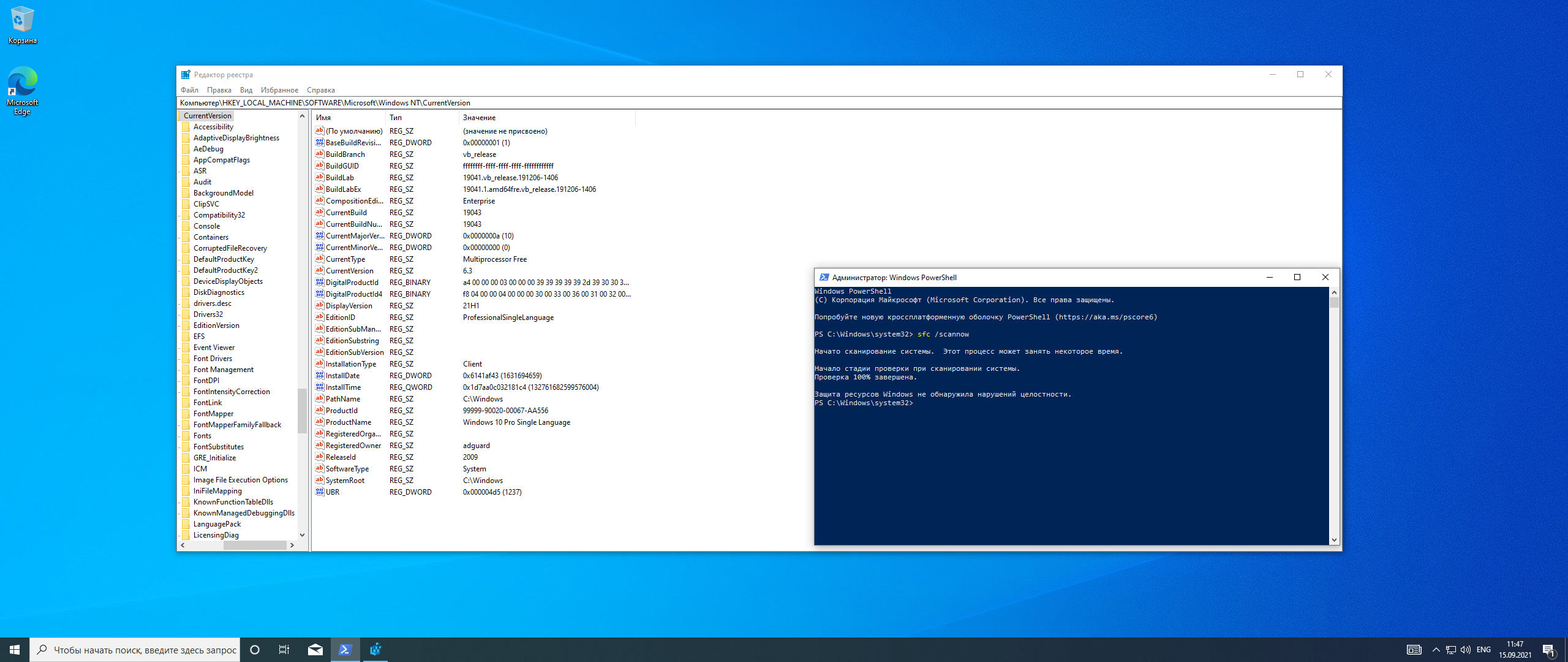Image resolution: width=1568 pixels, height=662 pixels.
Task: Click the 'Windows 10 Pro Single Language' value
Action: coord(516,422)
